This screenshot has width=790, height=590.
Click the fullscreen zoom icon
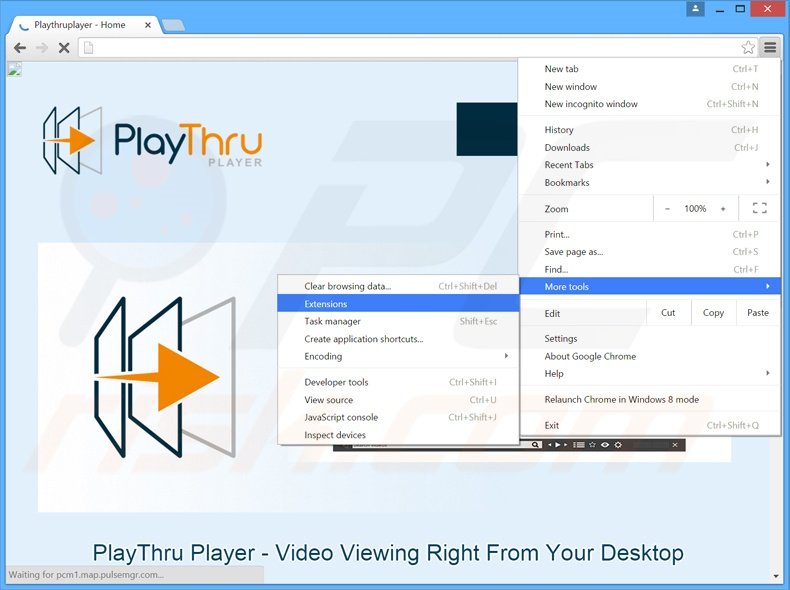pos(759,209)
